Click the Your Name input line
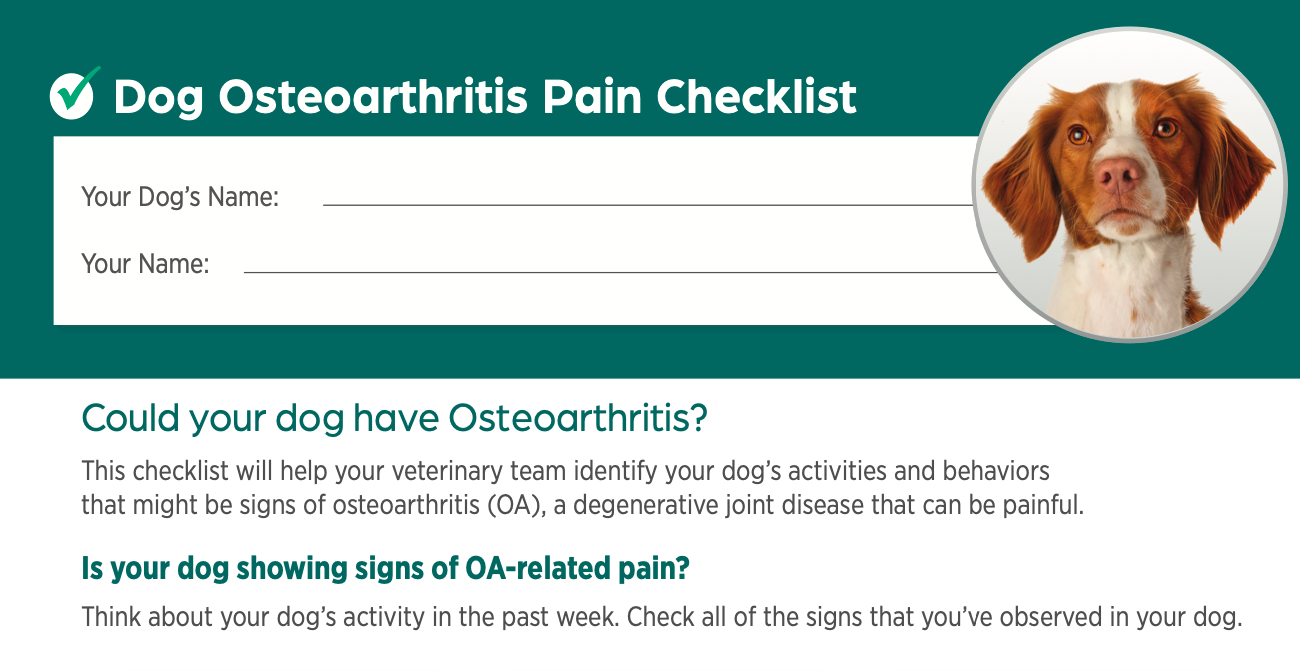This screenshot has width=1300, height=671. pos(620,271)
